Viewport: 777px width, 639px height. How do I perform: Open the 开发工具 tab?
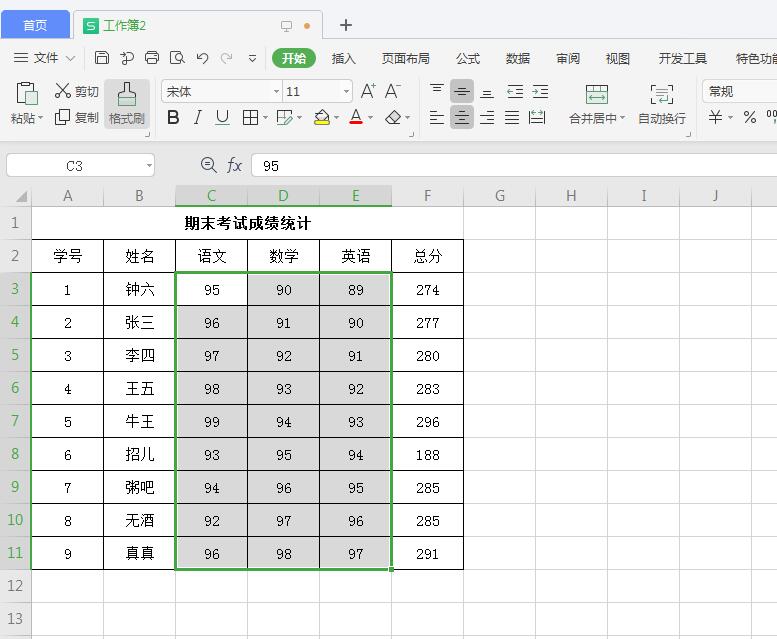coord(682,58)
